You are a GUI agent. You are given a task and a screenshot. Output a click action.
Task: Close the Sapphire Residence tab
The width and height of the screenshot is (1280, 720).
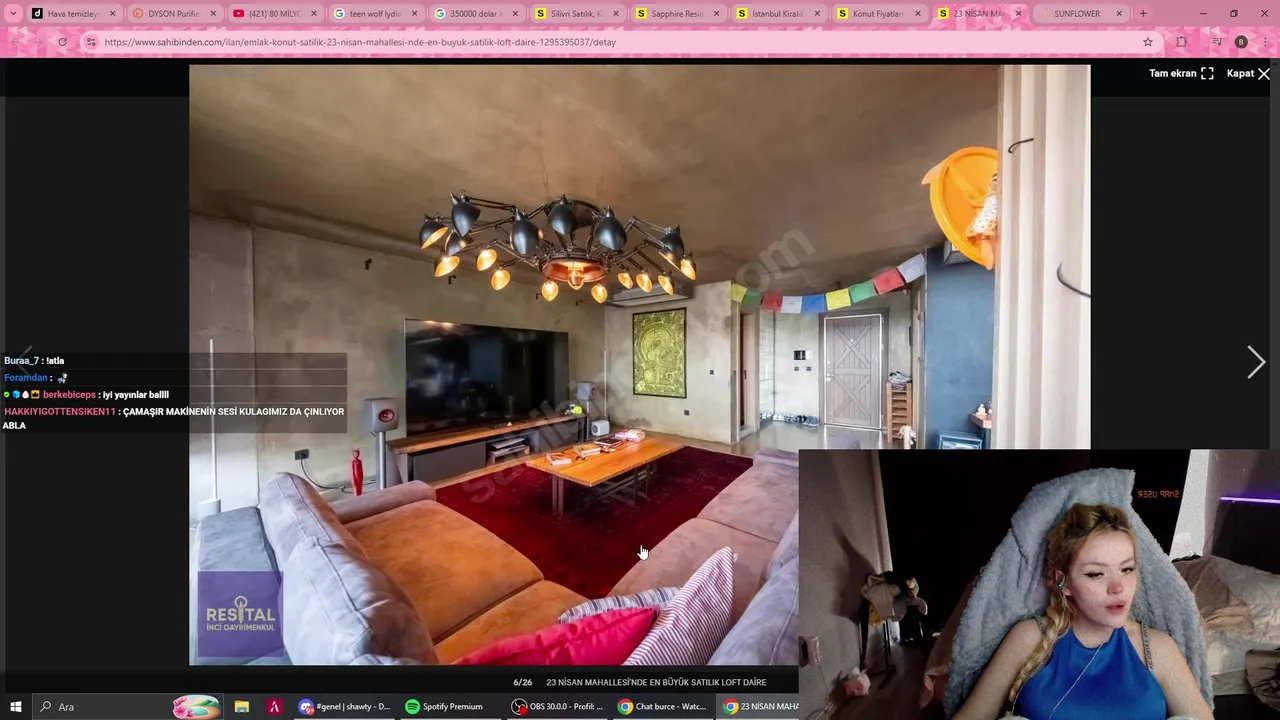(x=716, y=14)
